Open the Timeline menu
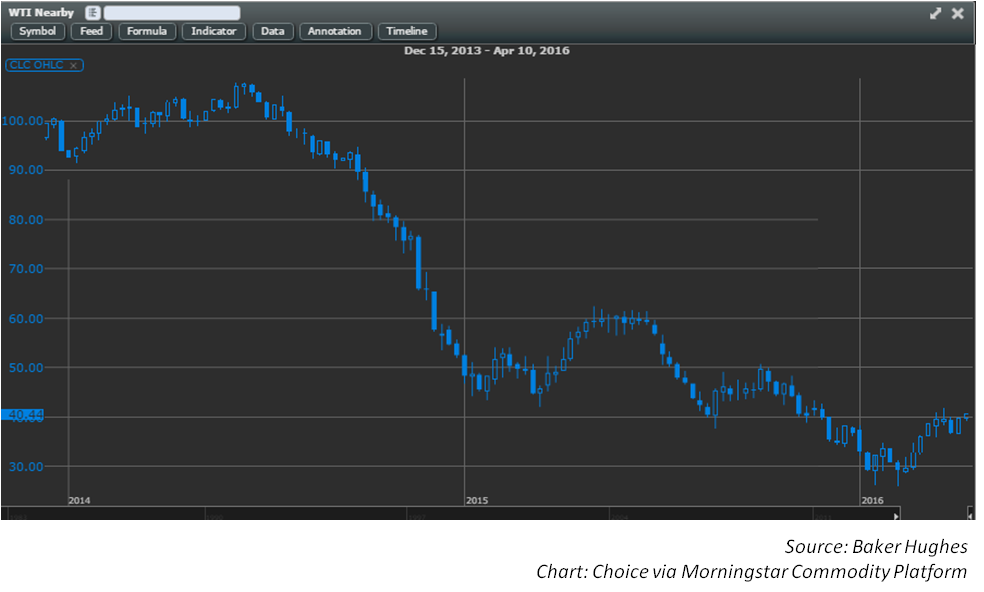 point(407,31)
